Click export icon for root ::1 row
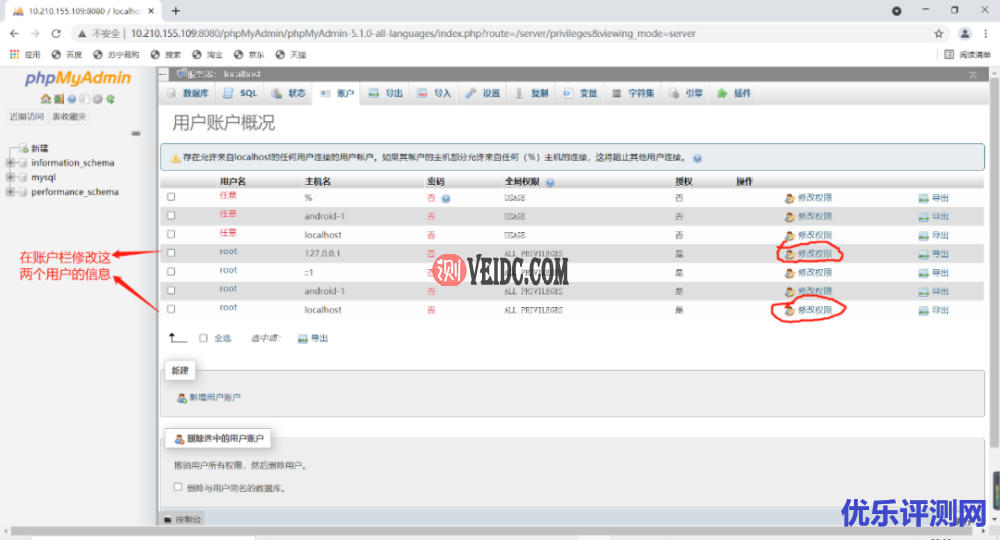The image size is (1000, 540). pyautogui.click(x=923, y=273)
